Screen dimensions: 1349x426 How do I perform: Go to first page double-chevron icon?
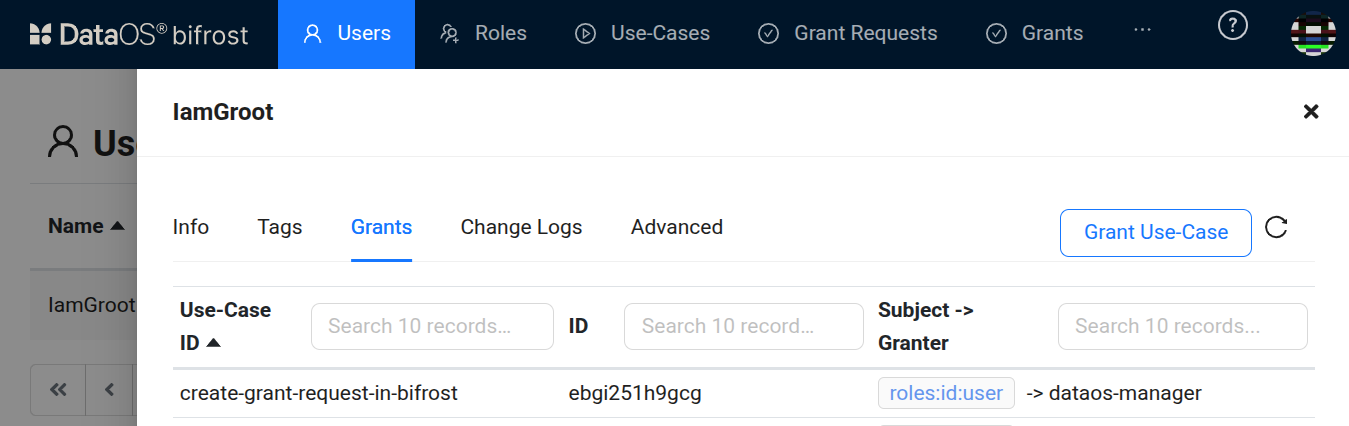(x=58, y=390)
